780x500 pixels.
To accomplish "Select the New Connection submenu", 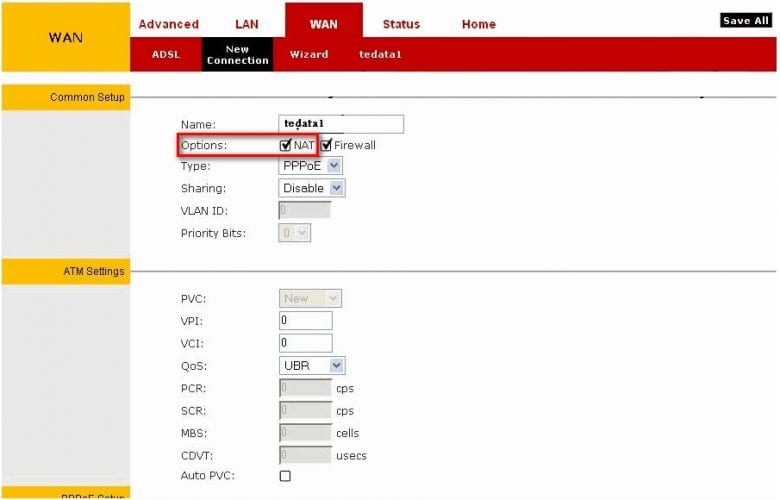I will click(237, 54).
